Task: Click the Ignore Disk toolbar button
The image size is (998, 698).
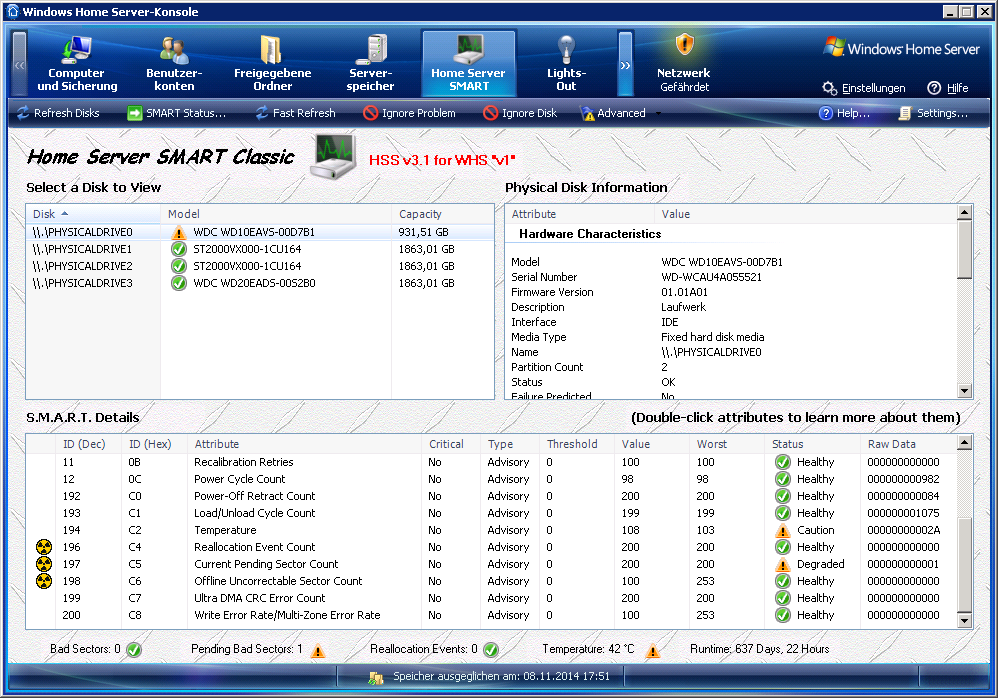Action: [x=520, y=113]
